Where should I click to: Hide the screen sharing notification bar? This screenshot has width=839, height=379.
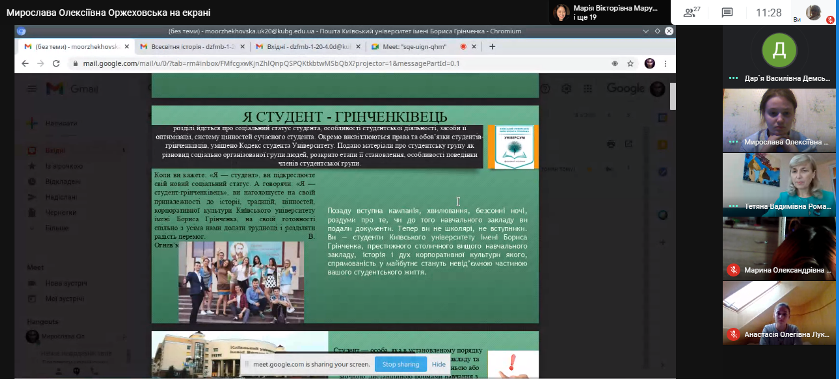coord(438,364)
